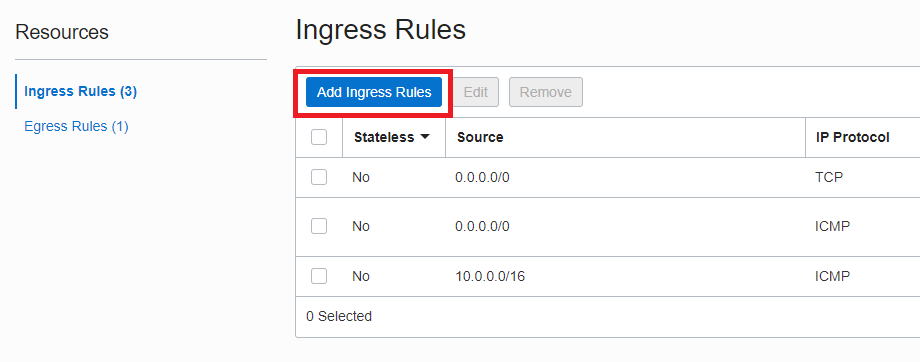Click ICMP in the 10.0.0.0/16 row

point(832,276)
